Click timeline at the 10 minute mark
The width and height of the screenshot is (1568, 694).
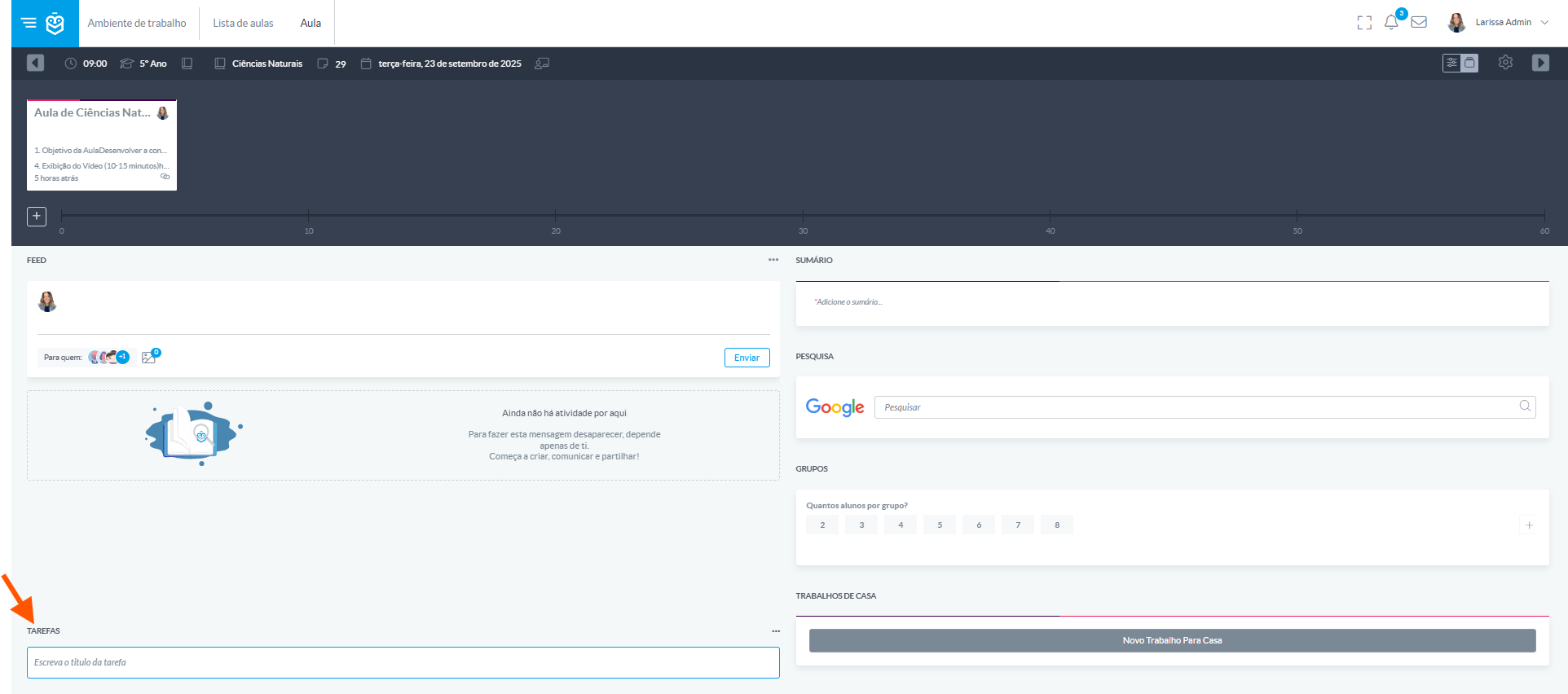click(x=308, y=216)
